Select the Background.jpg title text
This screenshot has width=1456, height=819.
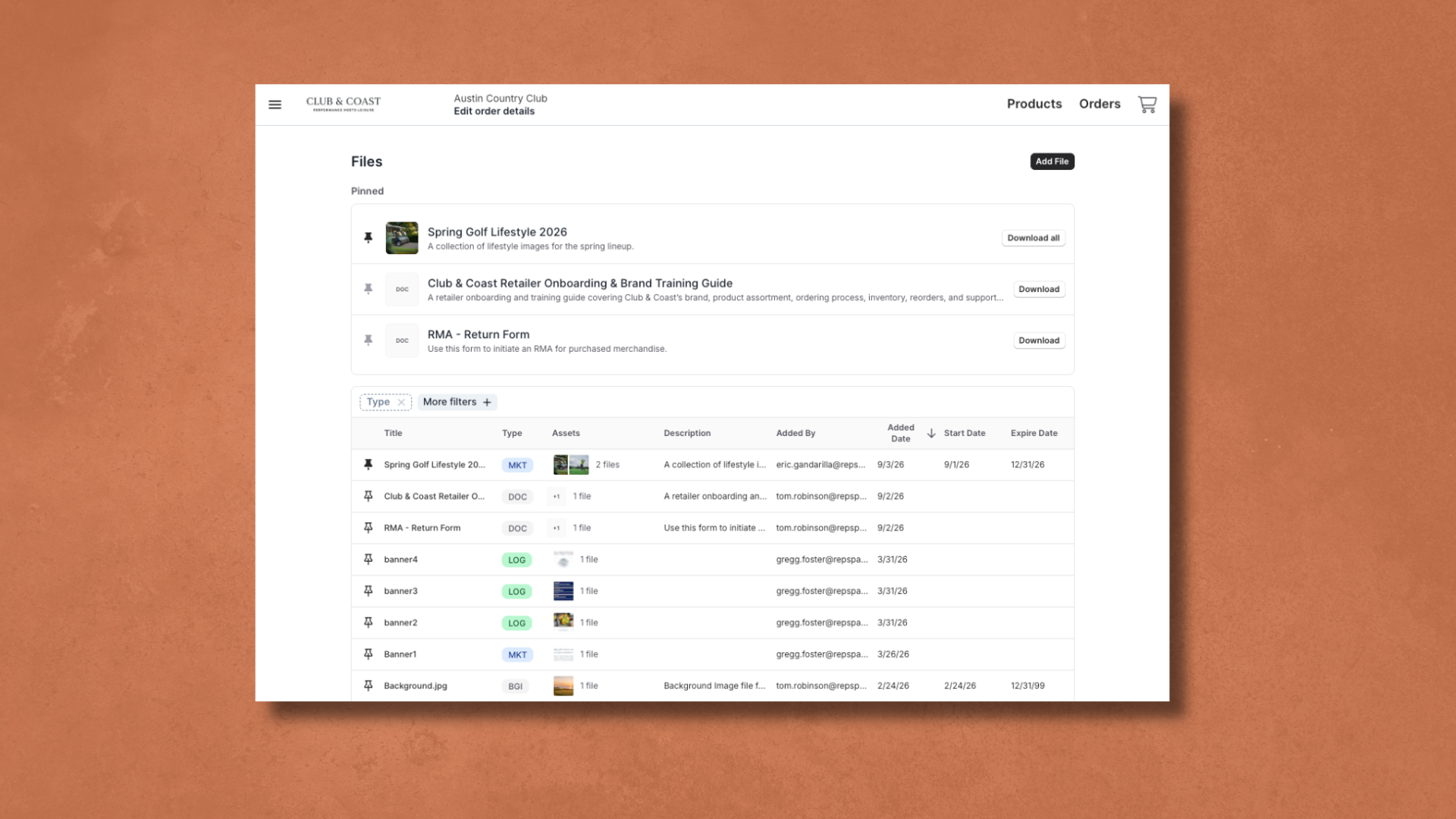[x=416, y=686]
